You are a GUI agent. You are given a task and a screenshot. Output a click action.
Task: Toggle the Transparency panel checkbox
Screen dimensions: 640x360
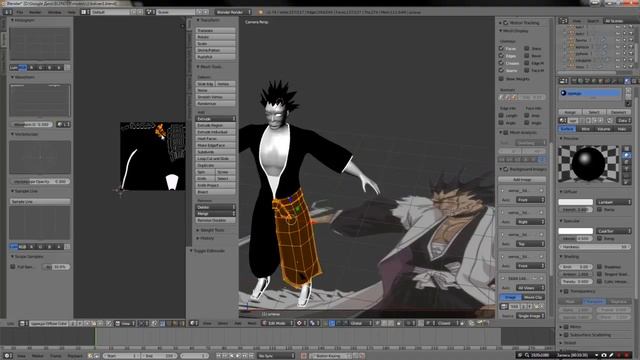(x=566, y=291)
